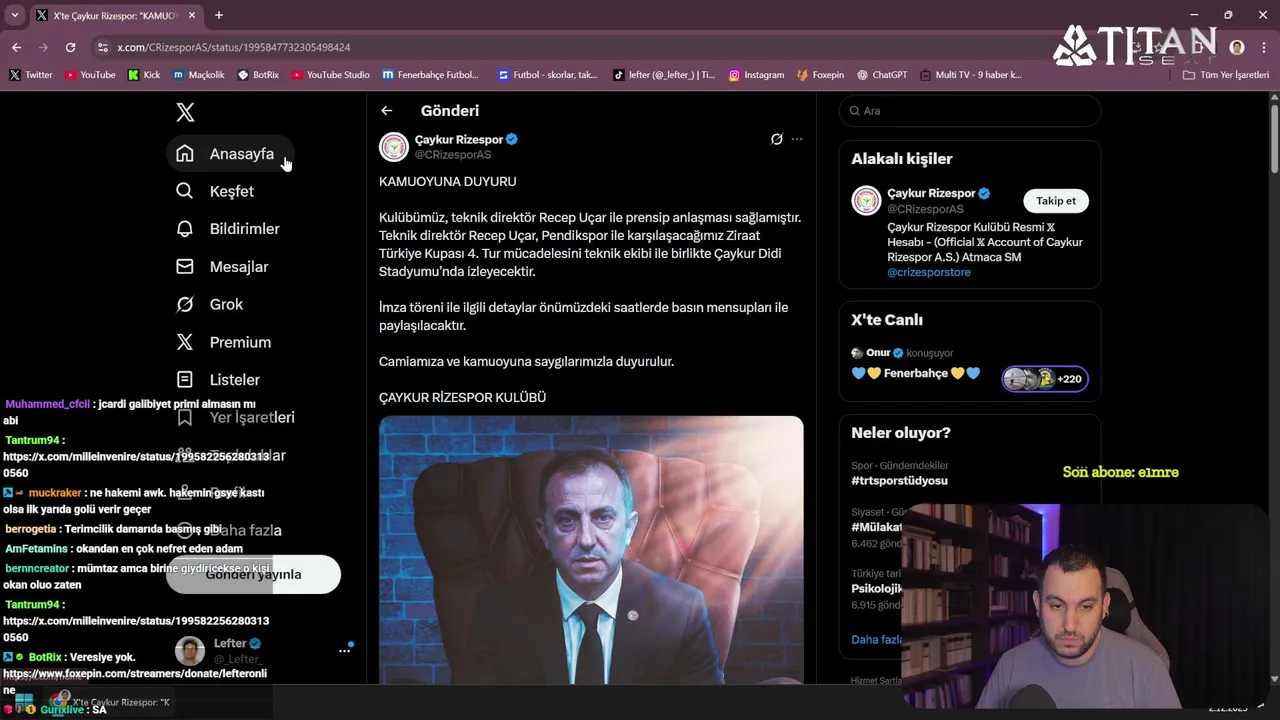Click browser back arrow
Screen dimensions: 1280x720
pos(16,47)
